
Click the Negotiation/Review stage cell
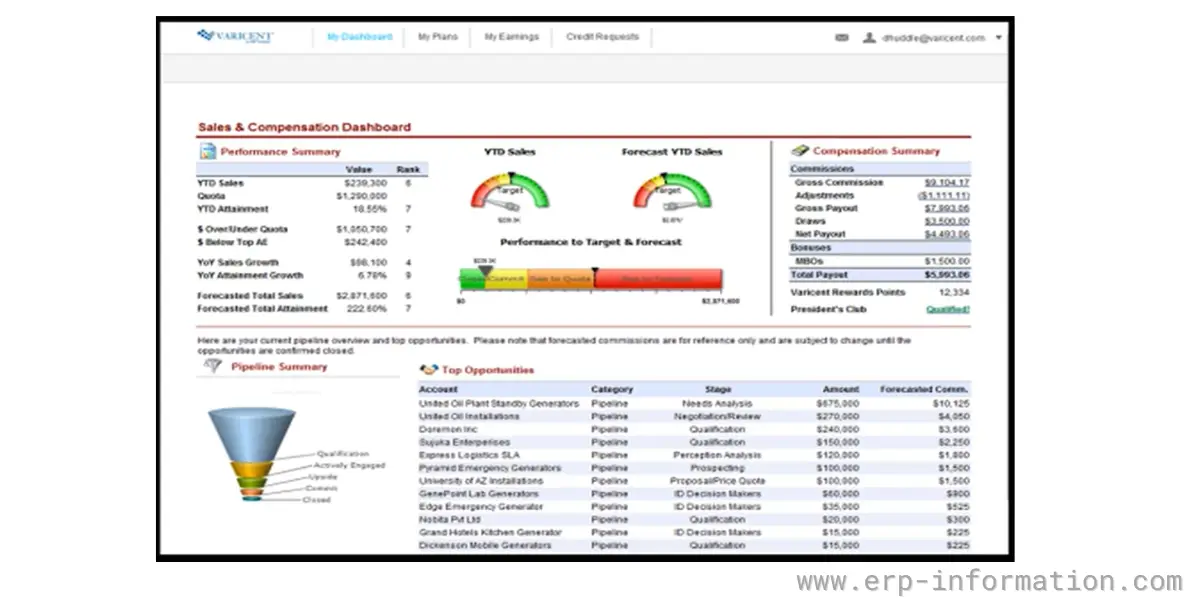click(x=717, y=416)
